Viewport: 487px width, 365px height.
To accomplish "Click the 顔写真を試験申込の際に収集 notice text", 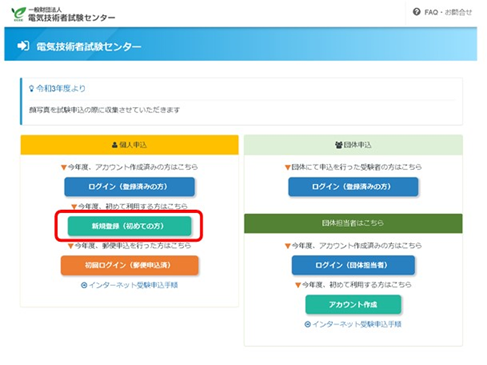I will 104,110.
